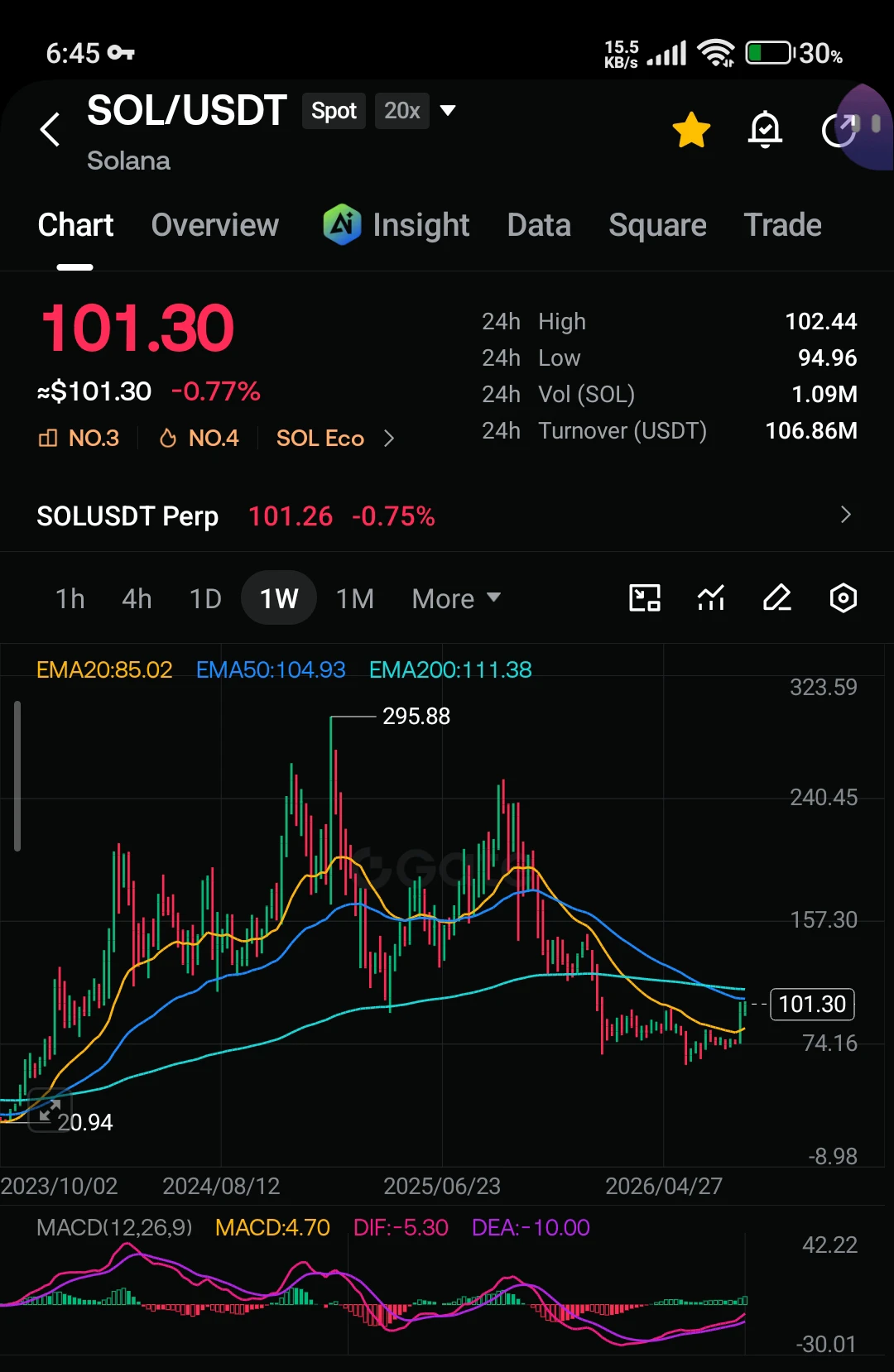Select the 1M timeframe
Viewport: 894px width, 1372px height.
[355, 598]
